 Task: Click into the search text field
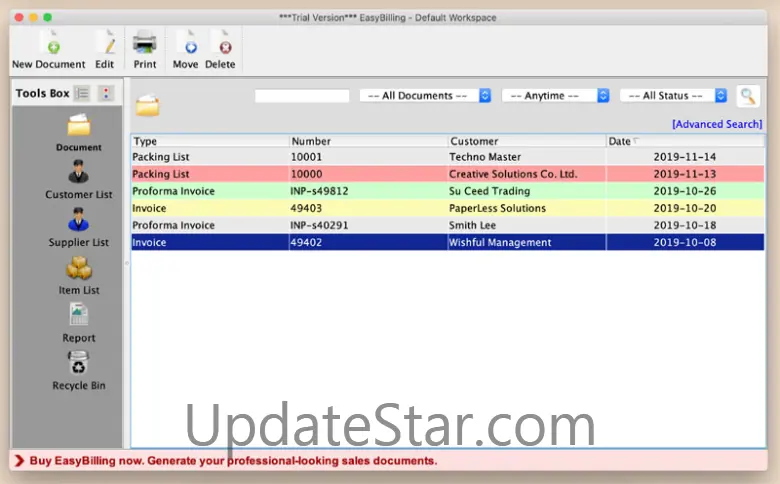(x=302, y=96)
